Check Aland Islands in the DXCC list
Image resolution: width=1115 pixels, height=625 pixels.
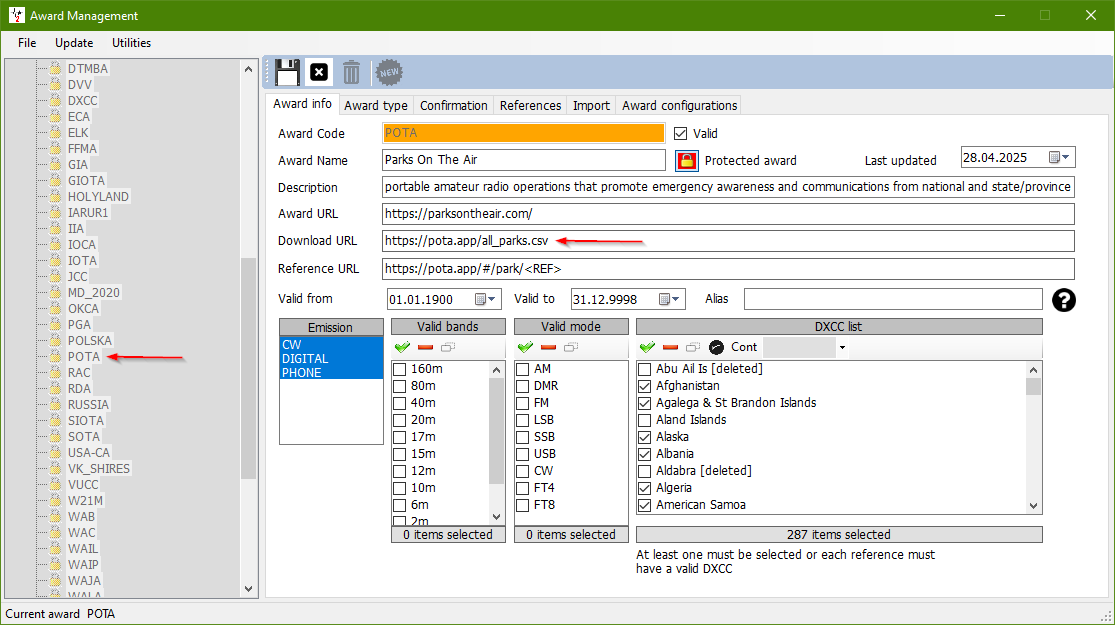coord(645,420)
